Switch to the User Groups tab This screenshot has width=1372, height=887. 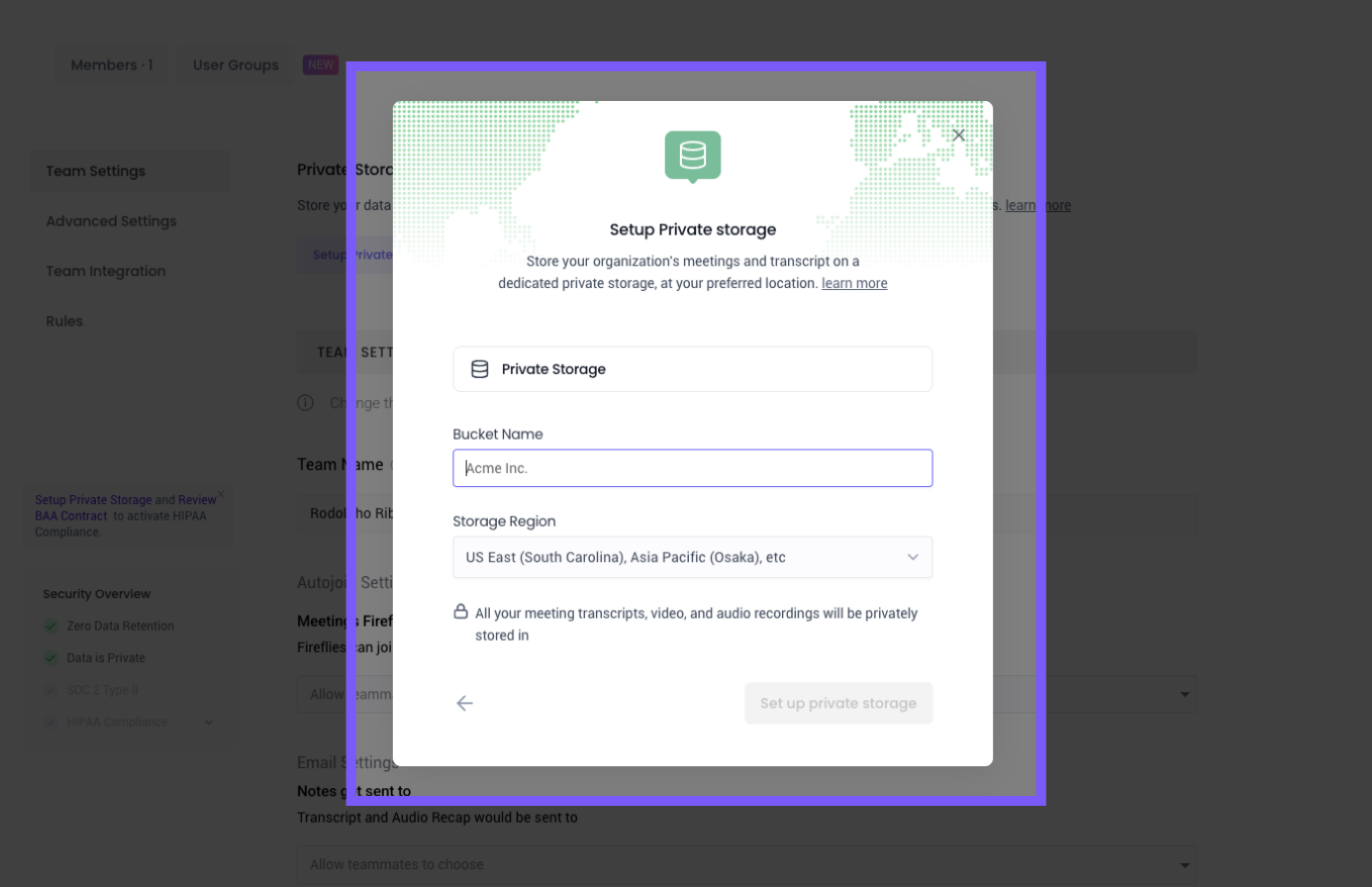(236, 65)
